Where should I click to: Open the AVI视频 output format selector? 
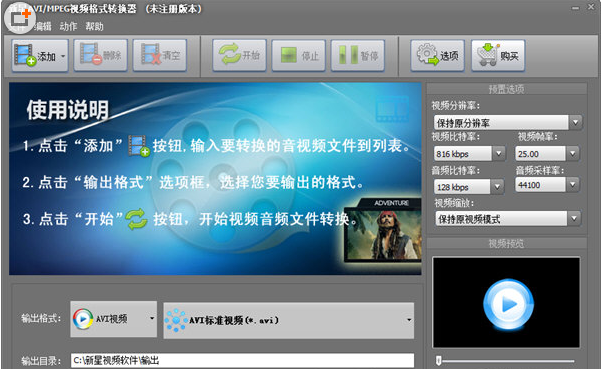coord(113,319)
